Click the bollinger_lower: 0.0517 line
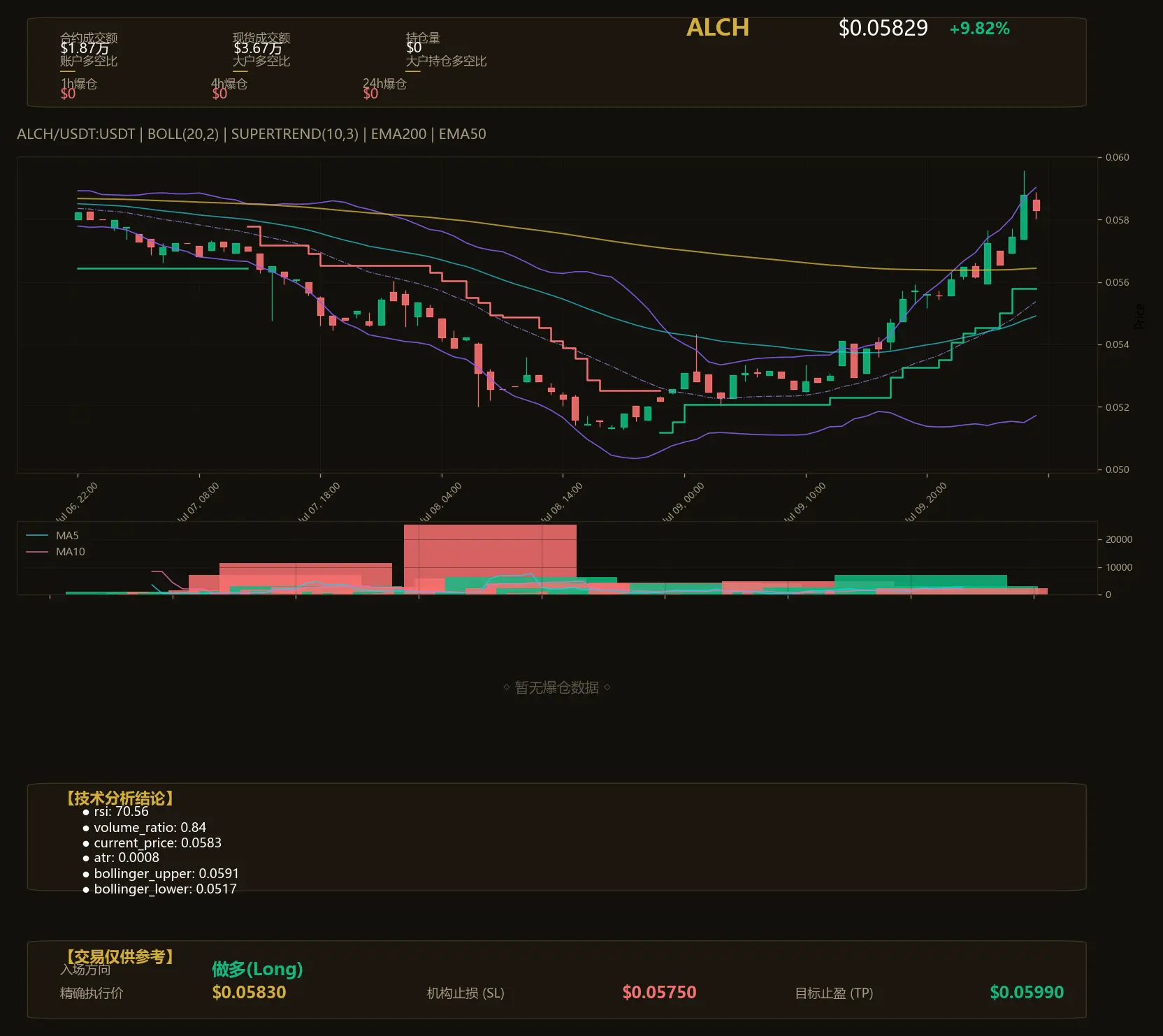1163x1036 pixels. pos(159,889)
